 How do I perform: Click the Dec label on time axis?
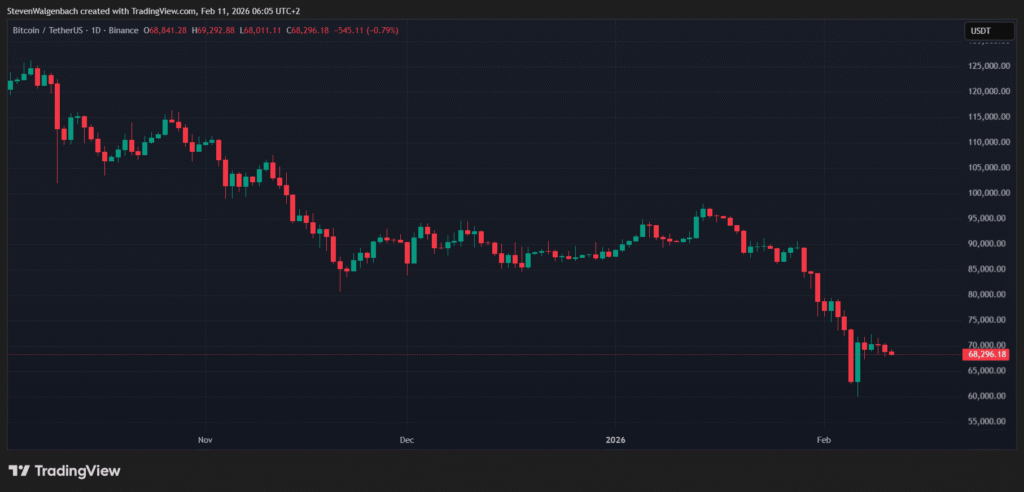tap(407, 440)
